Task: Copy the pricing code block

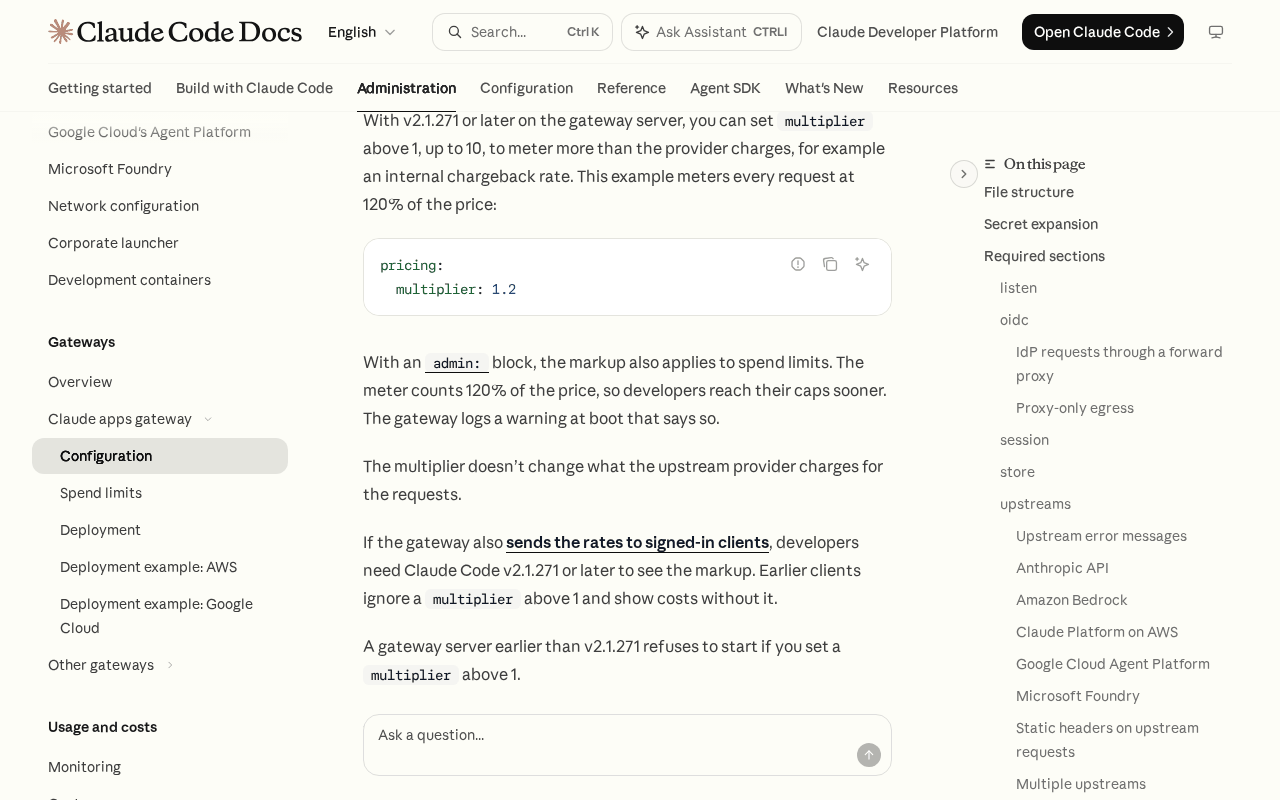Action: [x=830, y=264]
